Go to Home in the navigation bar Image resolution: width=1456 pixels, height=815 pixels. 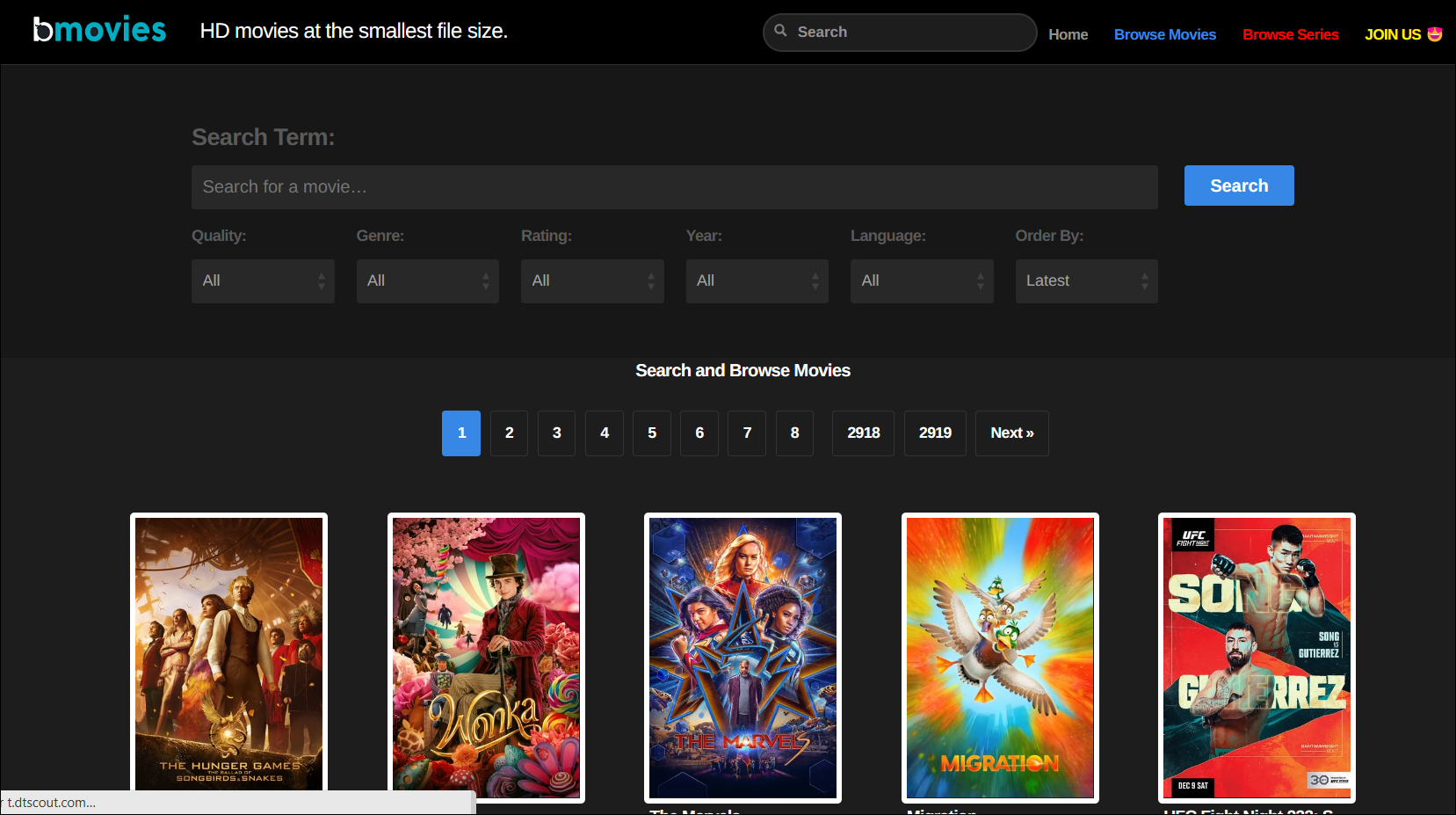pyautogui.click(x=1068, y=34)
